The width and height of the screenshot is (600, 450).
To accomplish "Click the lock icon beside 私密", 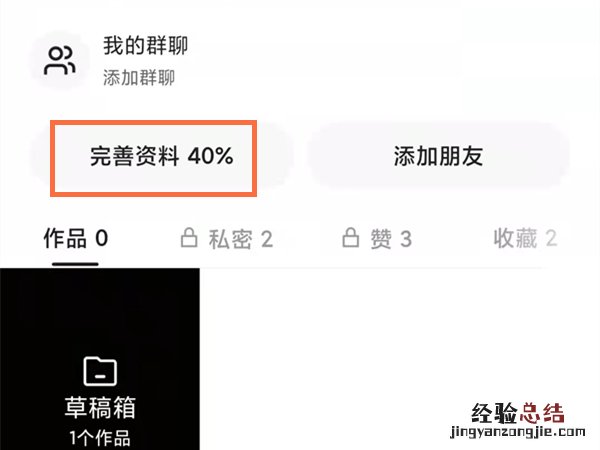I will tap(189, 238).
